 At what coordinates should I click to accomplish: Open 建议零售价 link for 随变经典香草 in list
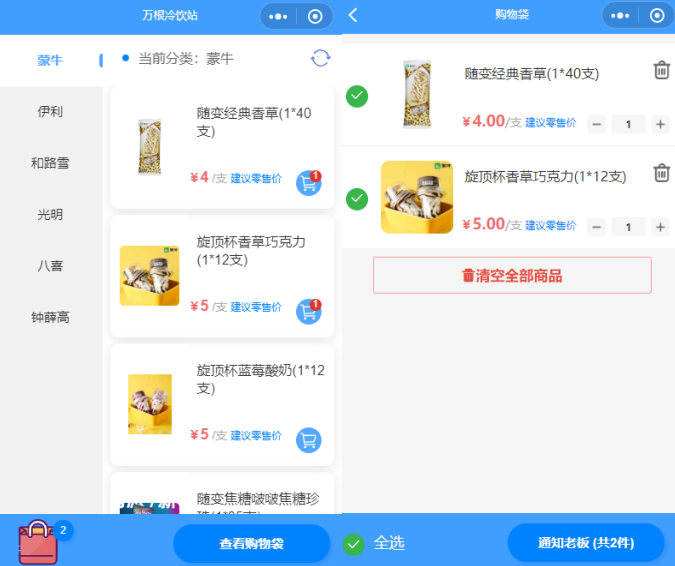pos(256,178)
